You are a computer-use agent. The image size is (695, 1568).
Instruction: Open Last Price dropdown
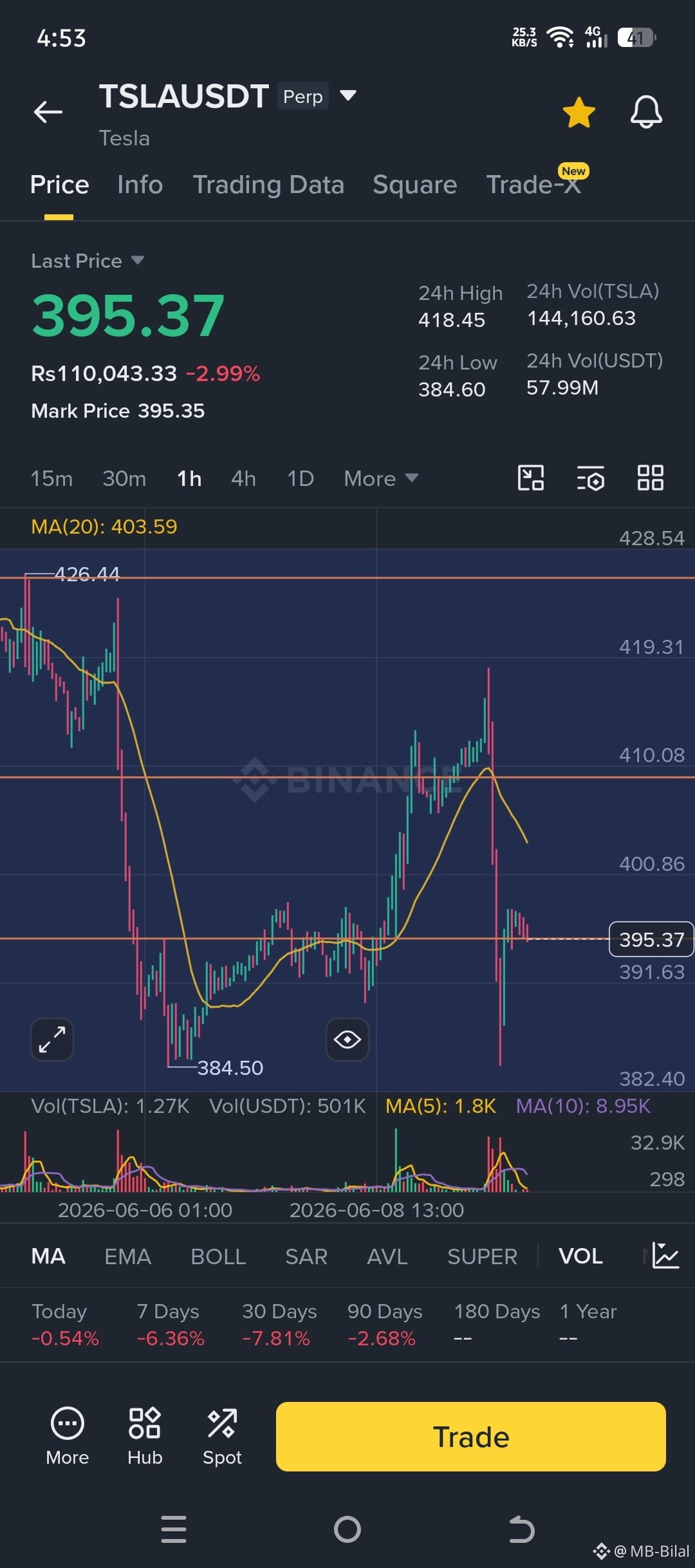pos(88,261)
